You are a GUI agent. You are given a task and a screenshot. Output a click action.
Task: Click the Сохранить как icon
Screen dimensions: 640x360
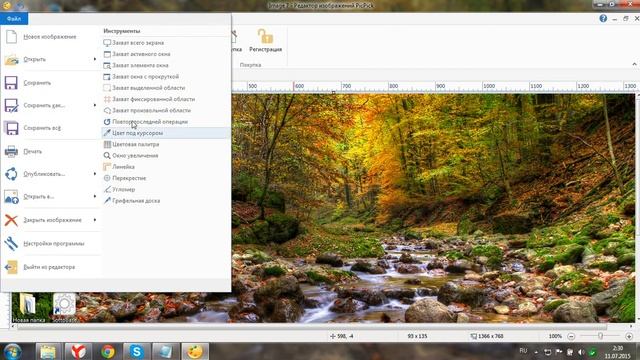point(11,105)
